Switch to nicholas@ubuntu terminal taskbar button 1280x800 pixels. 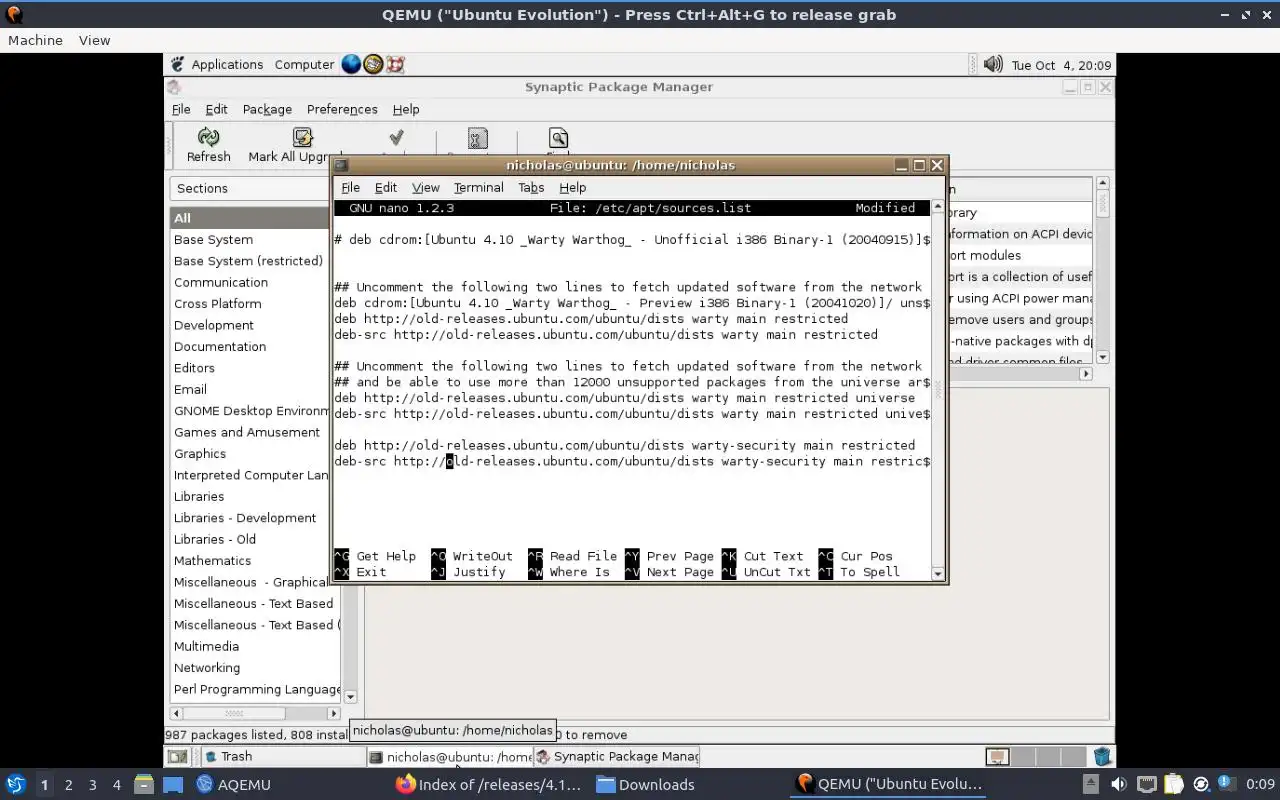pyautogui.click(x=449, y=757)
